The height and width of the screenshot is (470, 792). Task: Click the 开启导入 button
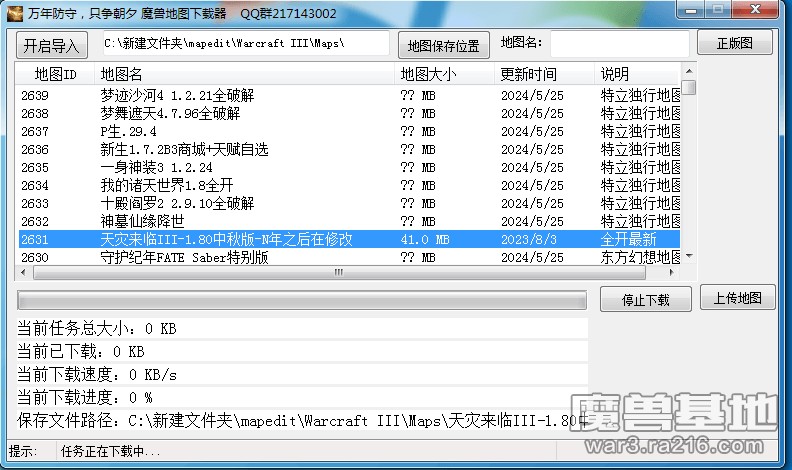point(52,46)
